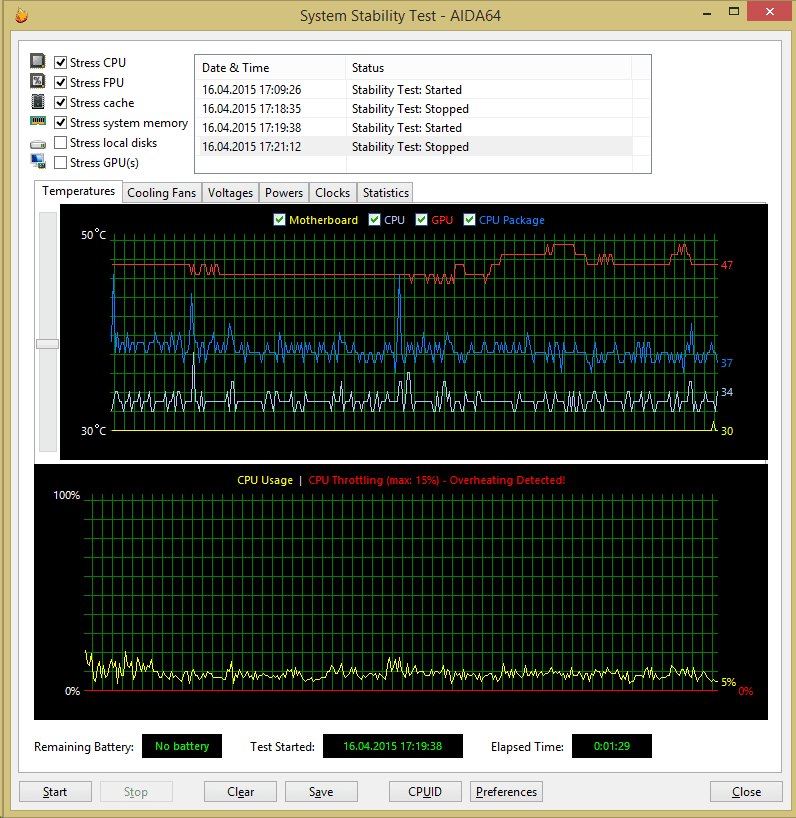796x818 pixels.
Task: Click the Date & Time column header
Action: (270, 68)
